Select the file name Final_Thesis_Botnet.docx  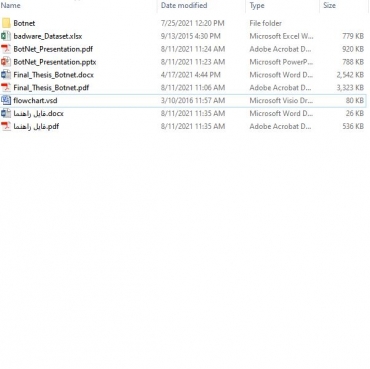(x=54, y=75)
